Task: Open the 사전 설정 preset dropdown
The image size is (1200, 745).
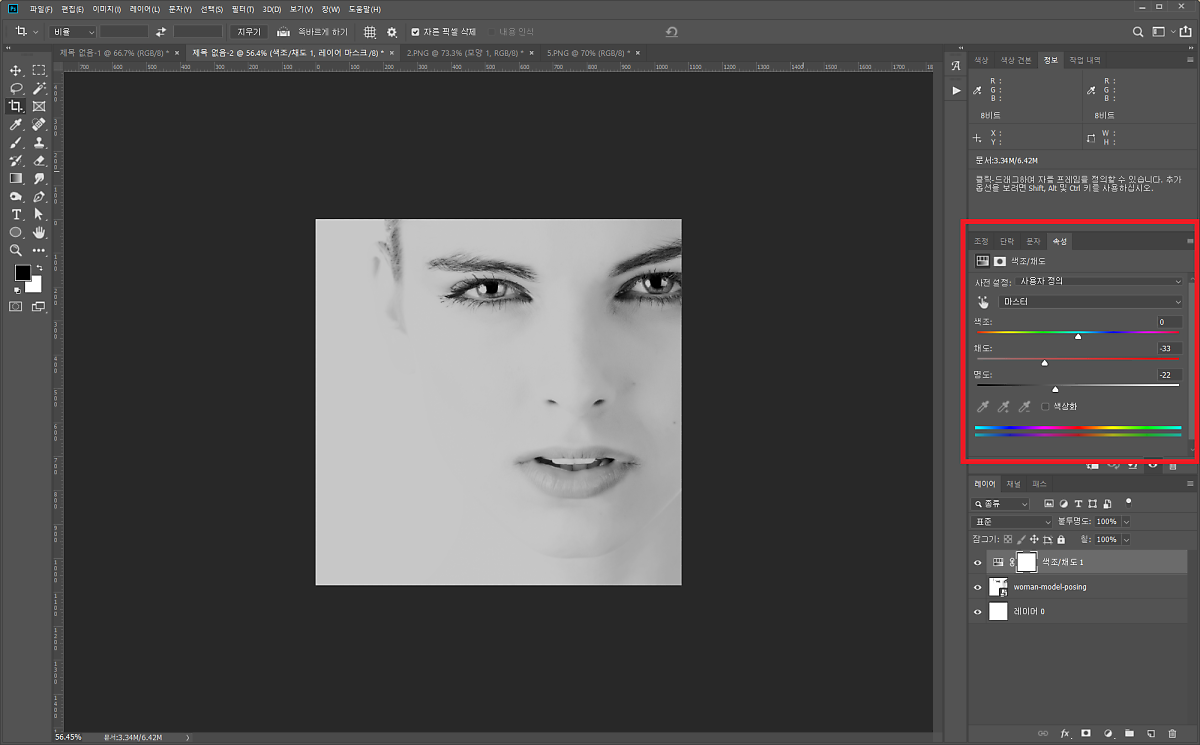Action: pos(1099,281)
